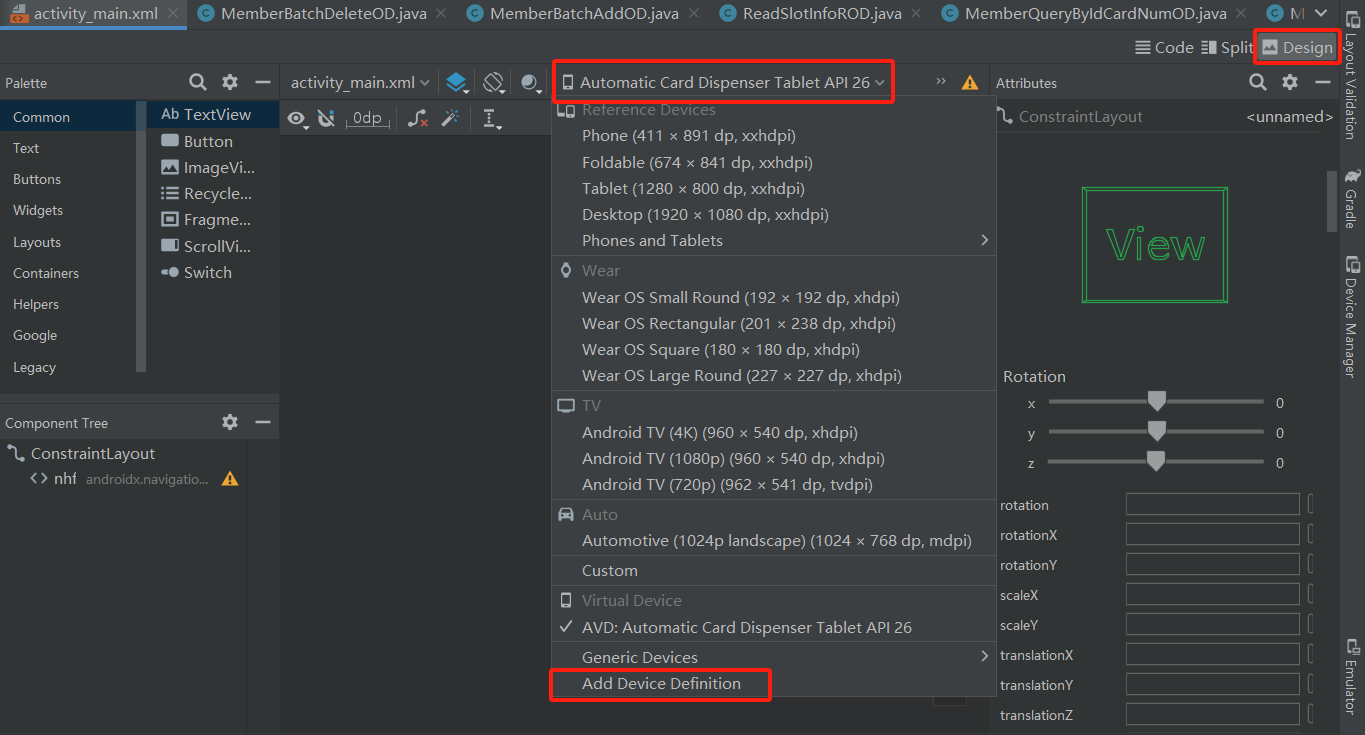Screen dimensions: 1365x735
Task: Select AVD Automatic Card Dispenser Tablet
Action: (774, 627)
